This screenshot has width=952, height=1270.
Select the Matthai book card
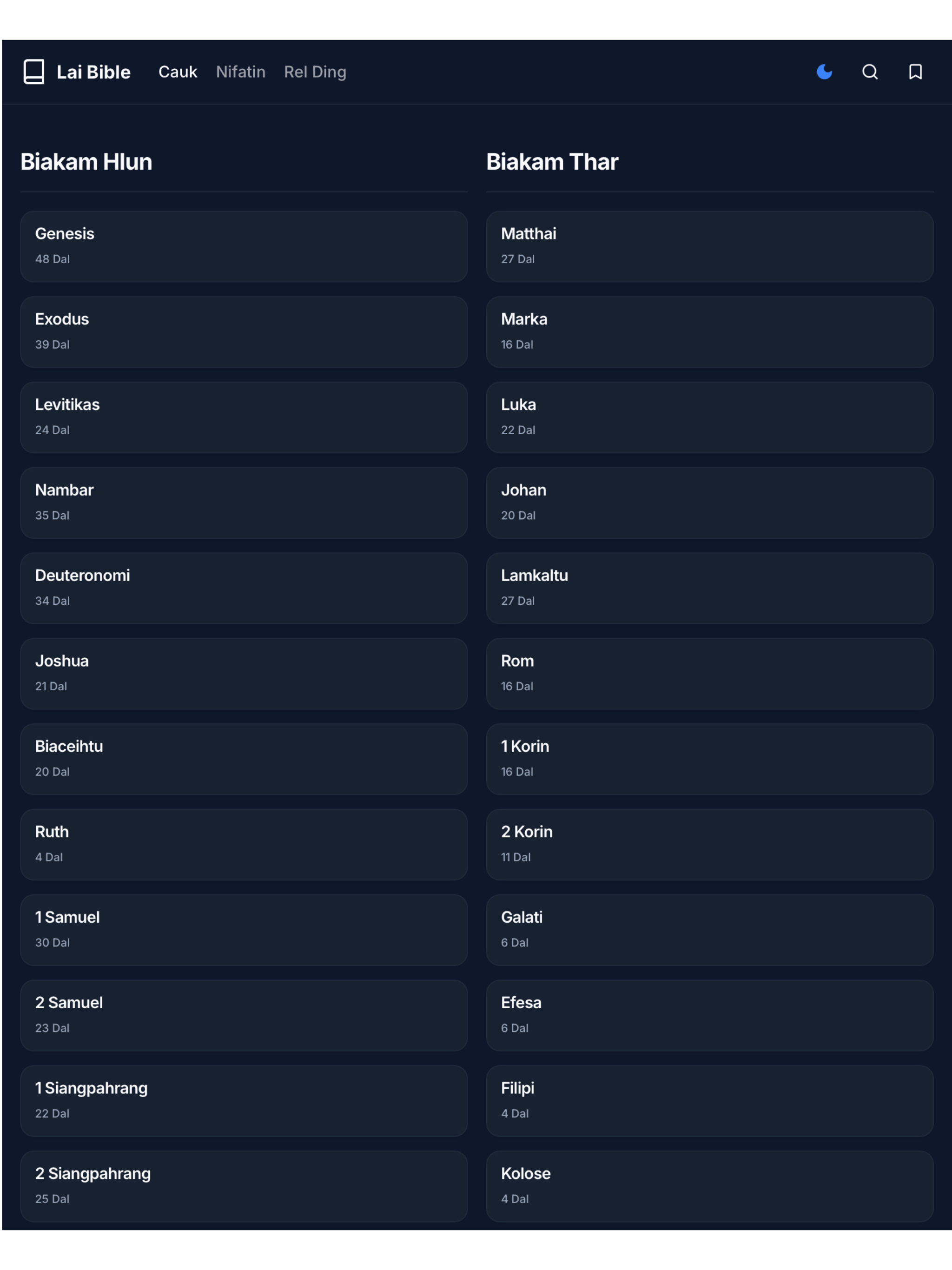coord(710,246)
